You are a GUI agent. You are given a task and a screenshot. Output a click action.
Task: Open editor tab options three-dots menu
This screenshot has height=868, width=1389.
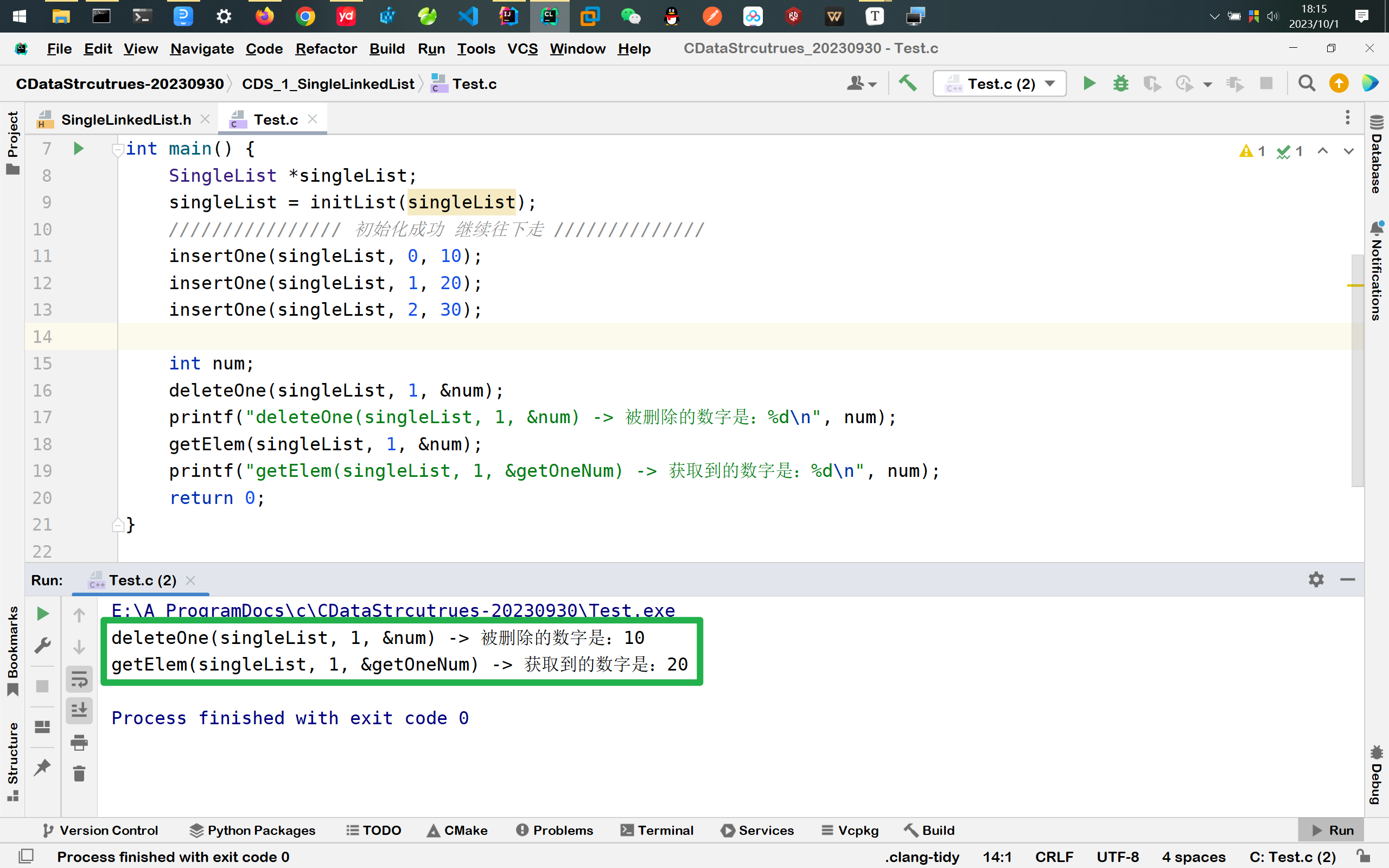[x=1348, y=118]
